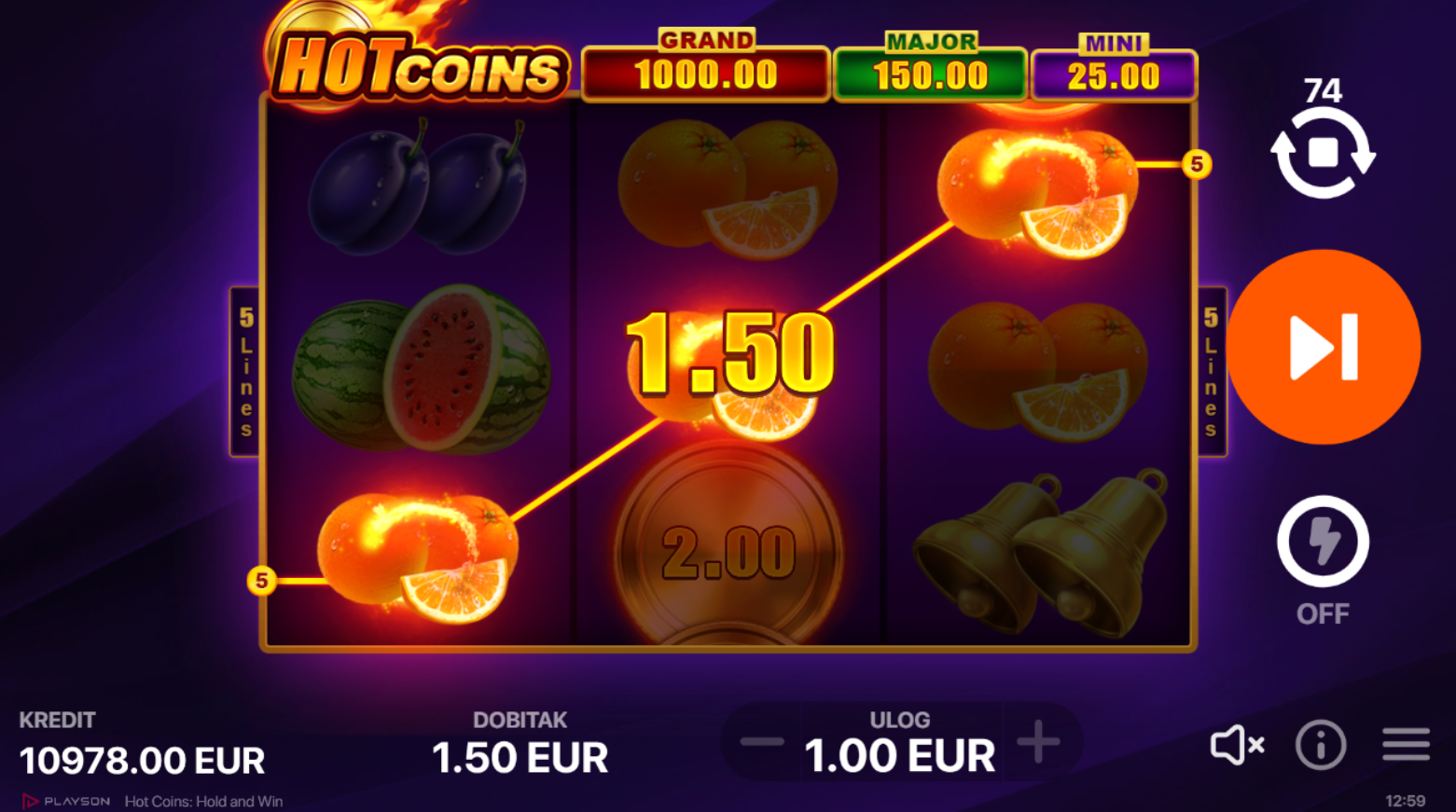Viewport: 1456px width, 812px height.
Task: Click the golden bells symbol
Action: point(1041,553)
